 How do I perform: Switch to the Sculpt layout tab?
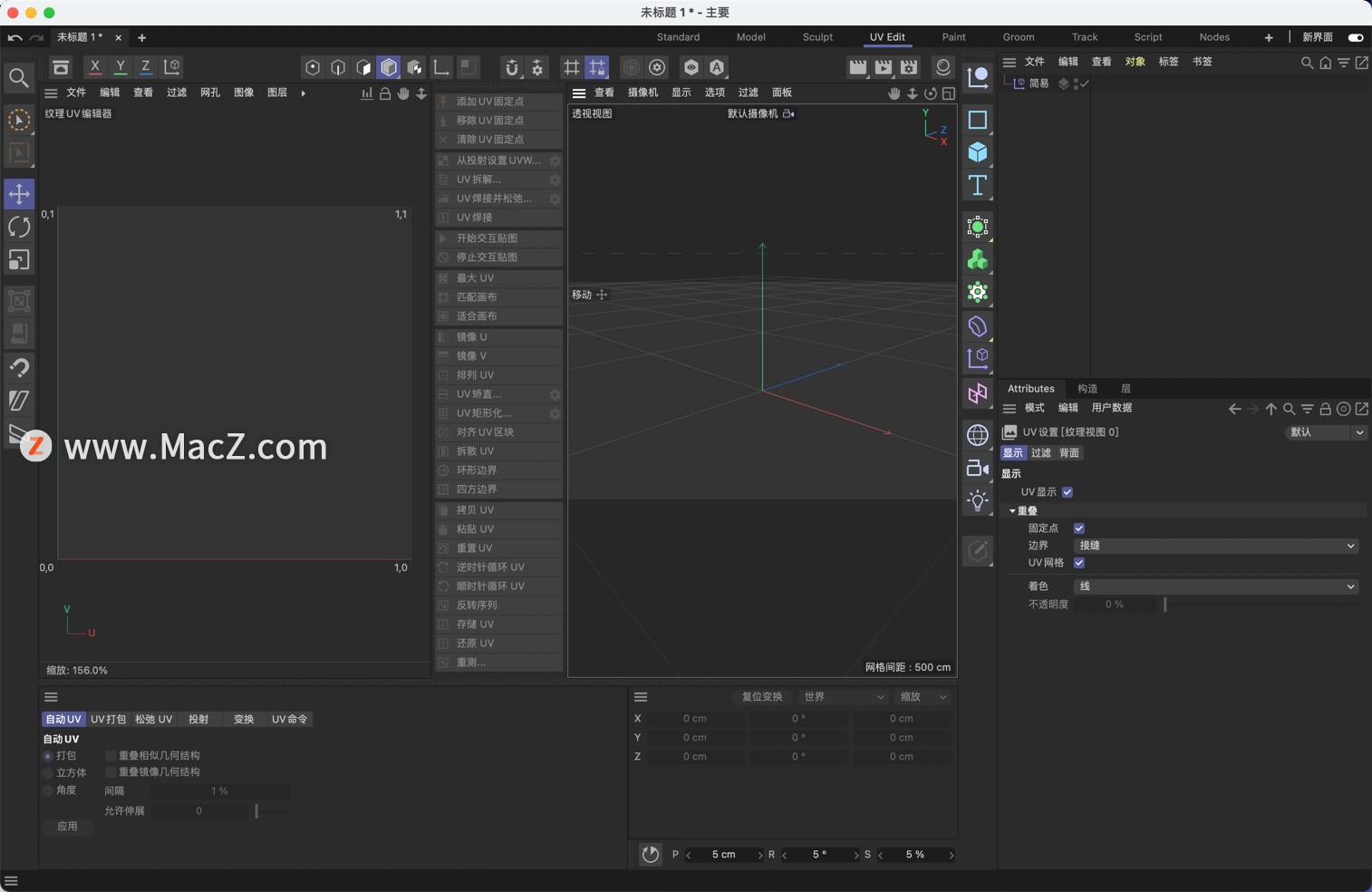[817, 37]
